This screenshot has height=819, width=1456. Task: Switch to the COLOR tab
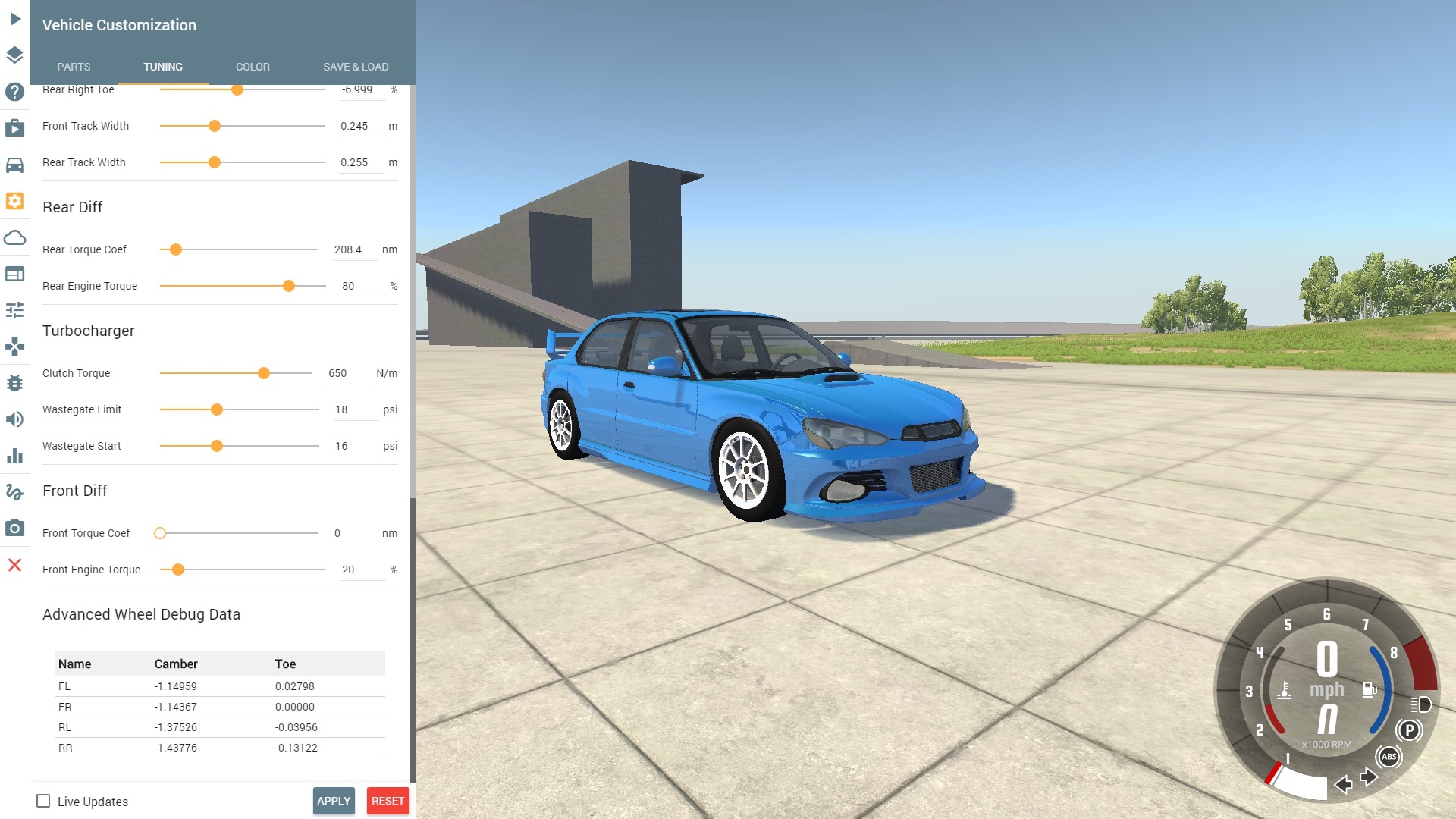click(253, 67)
